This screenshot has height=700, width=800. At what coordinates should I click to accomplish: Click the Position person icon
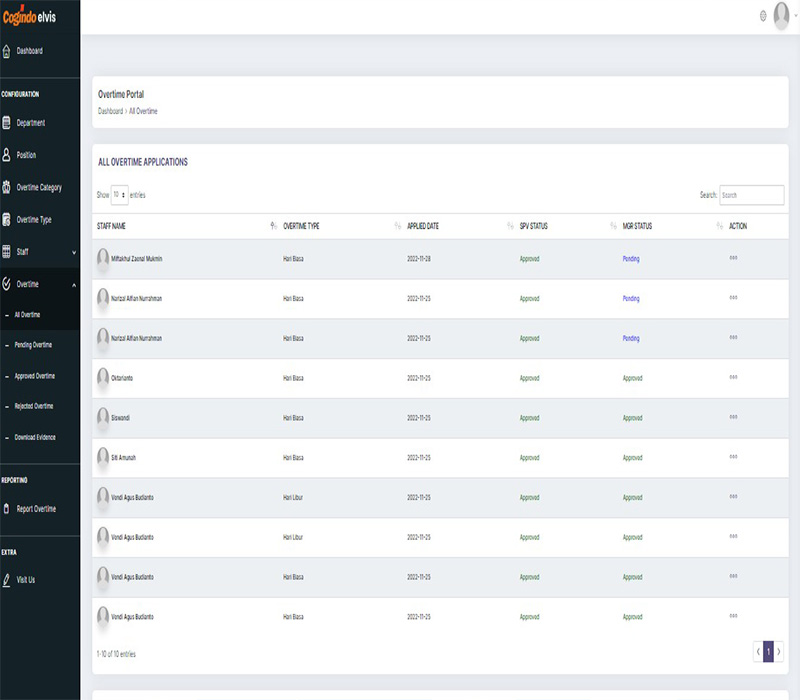[7, 155]
